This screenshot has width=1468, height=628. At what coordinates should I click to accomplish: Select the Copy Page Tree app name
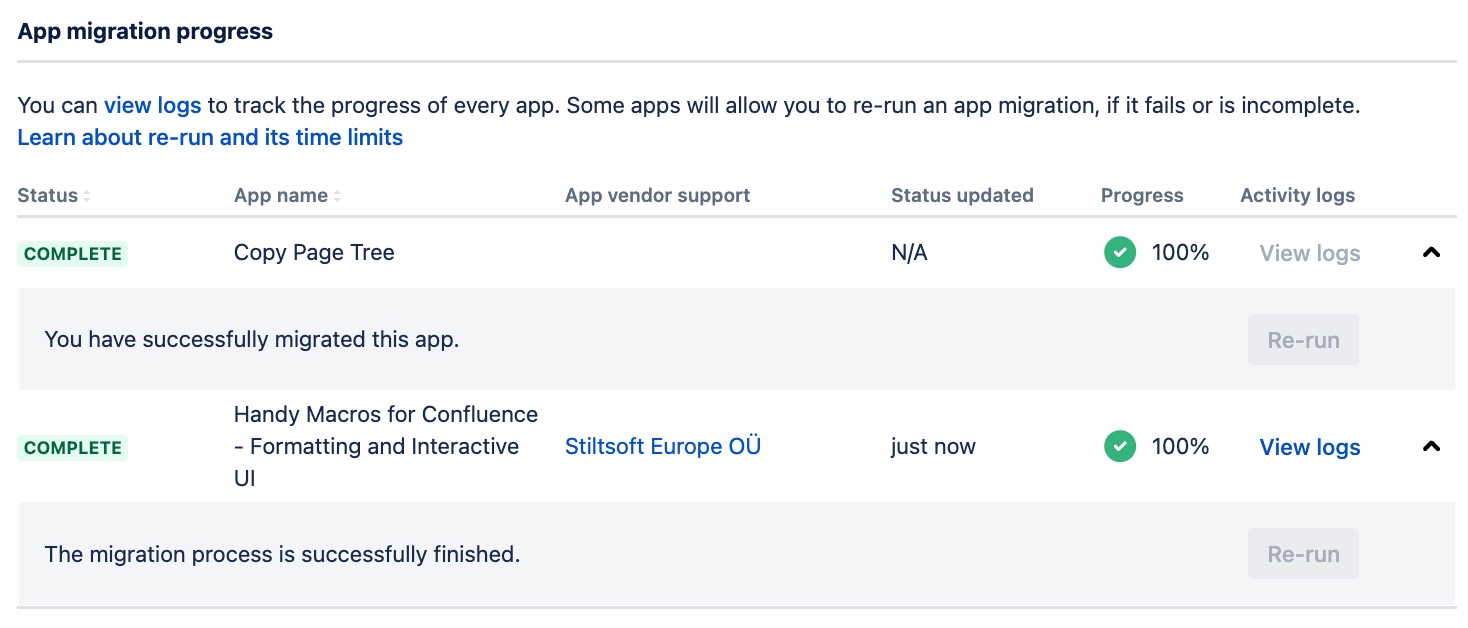314,253
